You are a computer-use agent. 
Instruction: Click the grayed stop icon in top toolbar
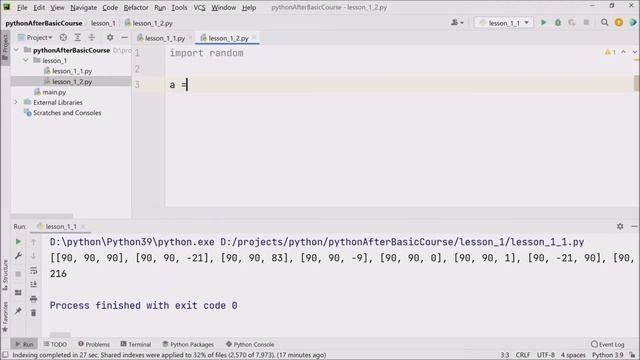(586, 23)
